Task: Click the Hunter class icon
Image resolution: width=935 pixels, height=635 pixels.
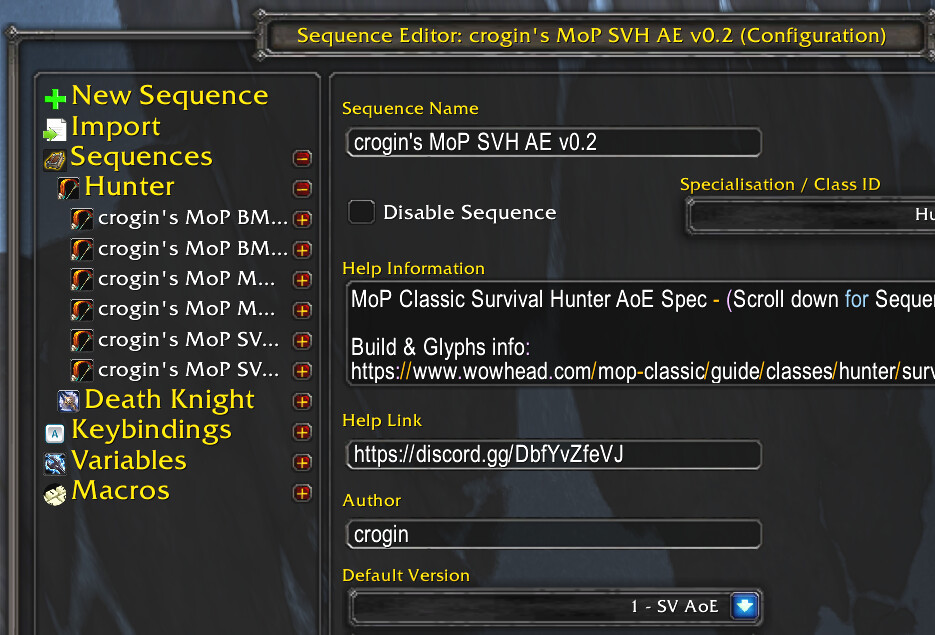Action: coord(69,188)
